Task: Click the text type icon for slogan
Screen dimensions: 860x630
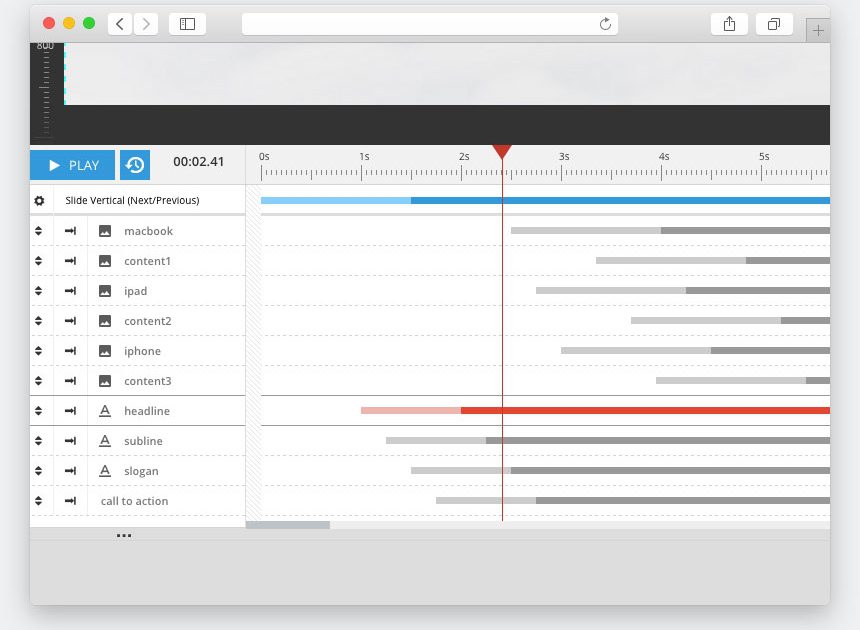Action: point(105,470)
